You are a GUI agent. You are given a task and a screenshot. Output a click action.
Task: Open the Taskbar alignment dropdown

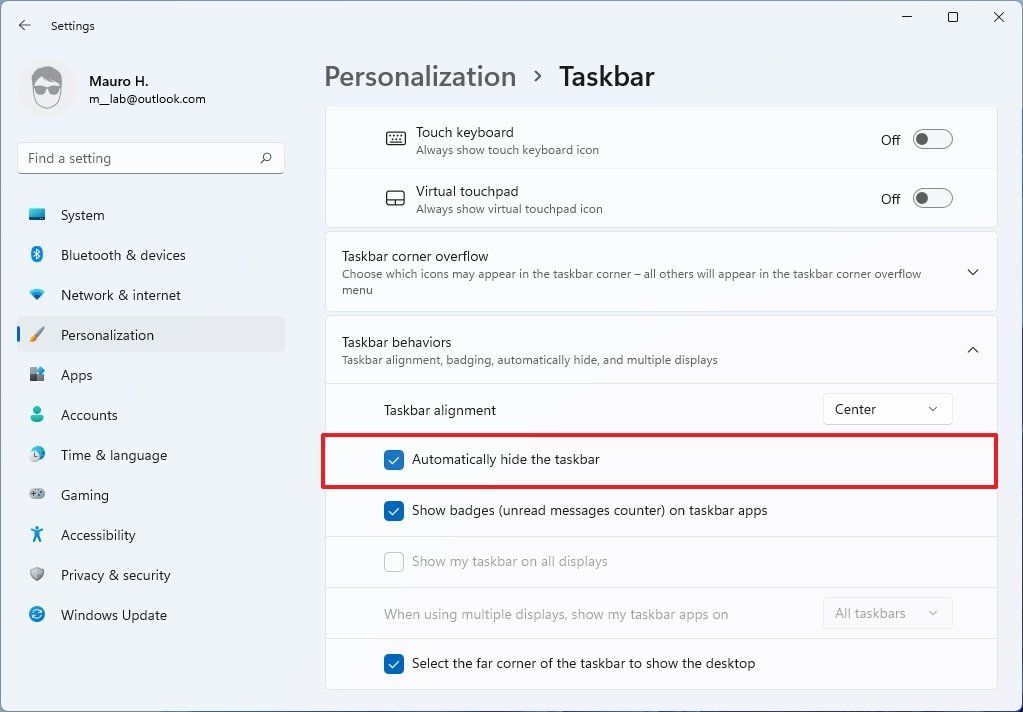point(886,408)
